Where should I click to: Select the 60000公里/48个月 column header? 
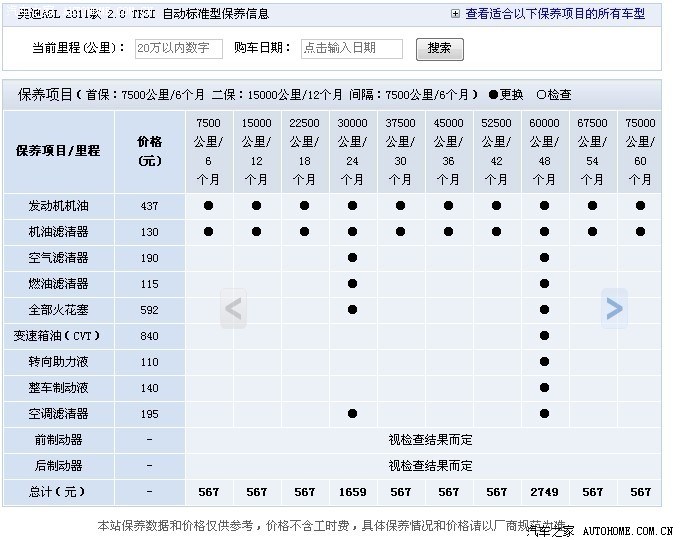point(544,151)
